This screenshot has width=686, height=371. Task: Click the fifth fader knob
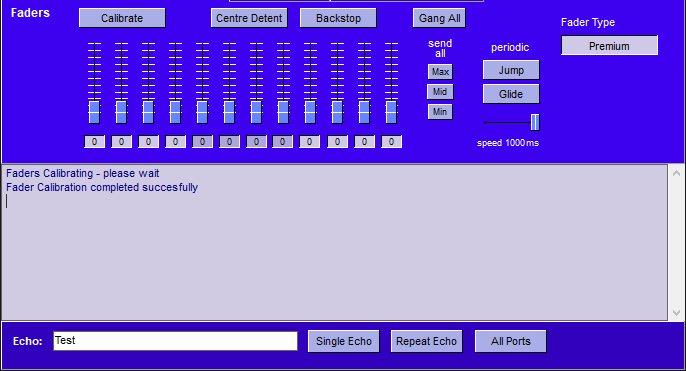click(x=202, y=112)
